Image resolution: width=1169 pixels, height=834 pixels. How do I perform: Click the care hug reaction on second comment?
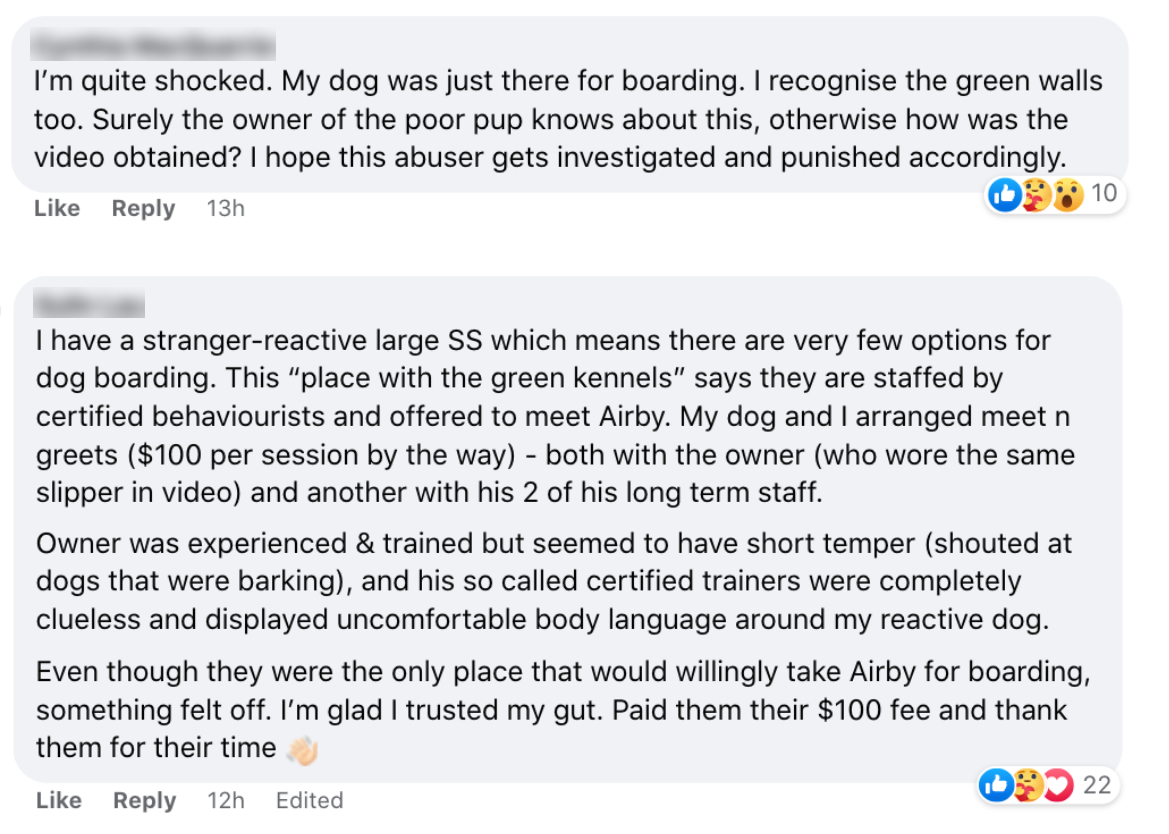click(x=1028, y=786)
